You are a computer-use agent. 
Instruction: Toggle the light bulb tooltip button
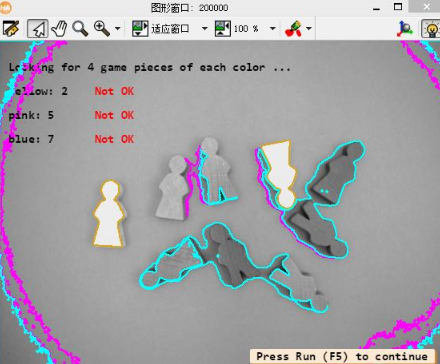coord(431,29)
